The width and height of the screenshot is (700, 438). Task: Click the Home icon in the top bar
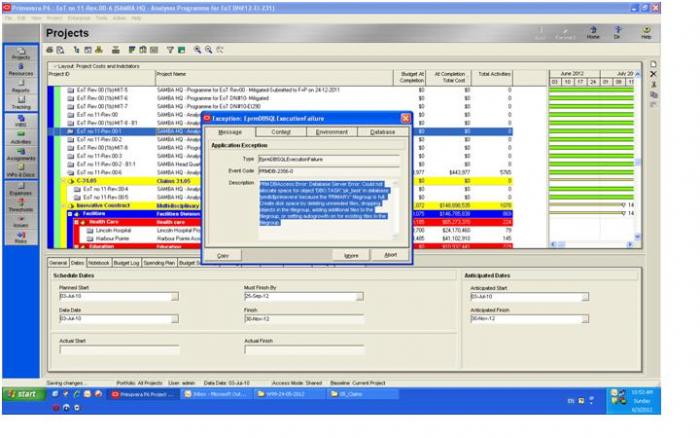(593, 32)
